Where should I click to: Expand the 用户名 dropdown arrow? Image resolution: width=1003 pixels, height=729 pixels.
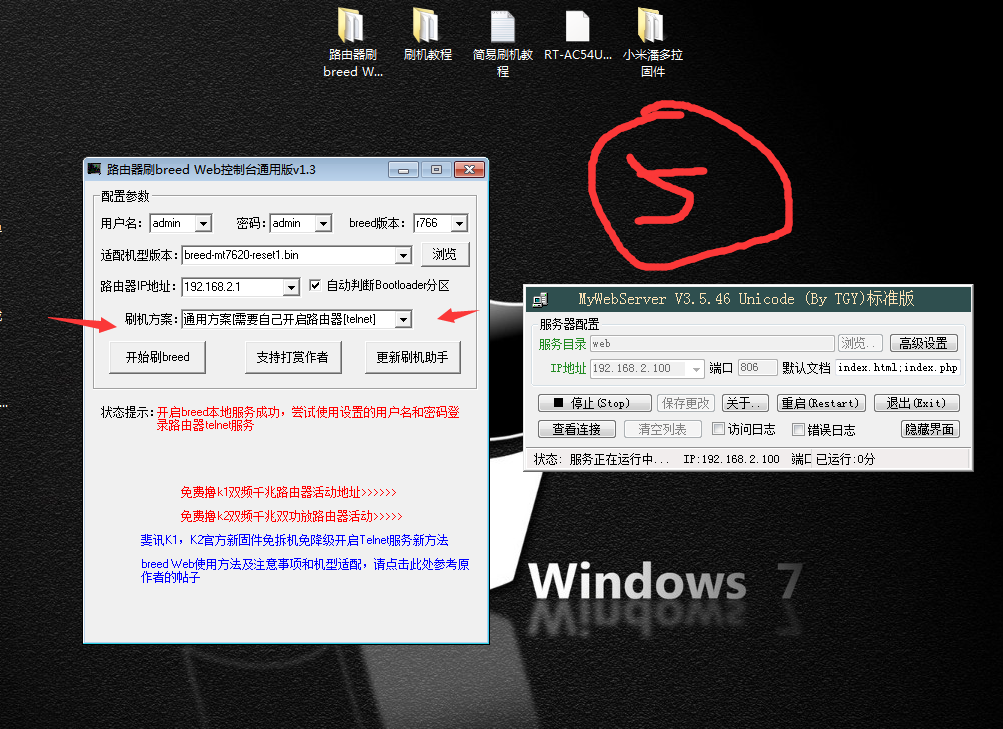pyautogui.click(x=203, y=223)
